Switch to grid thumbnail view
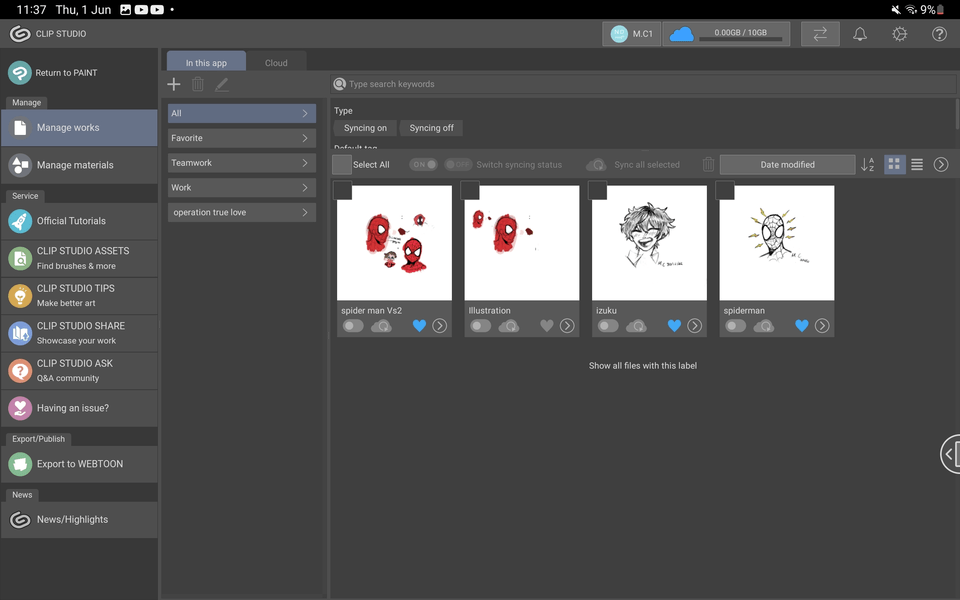The width and height of the screenshot is (960, 600). coord(894,165)
